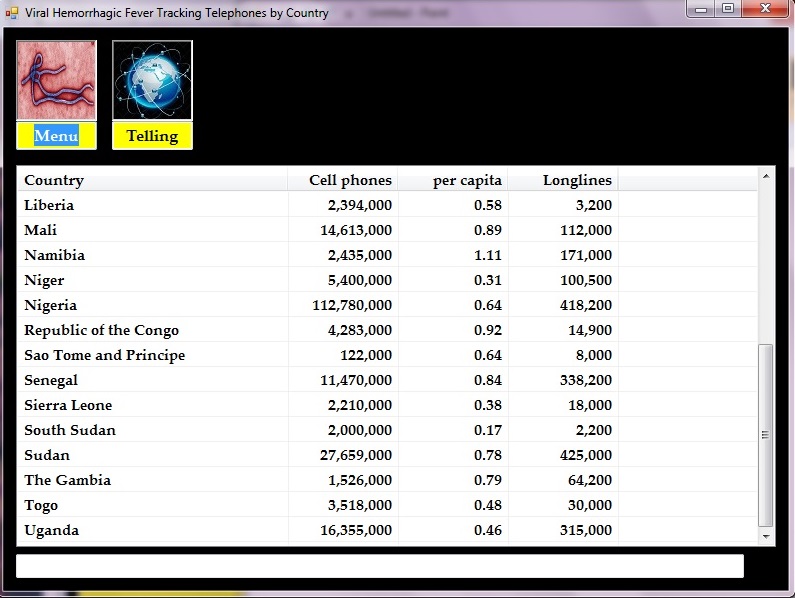The width and height of the screenshot is (795, 598).
Task: Click the app icon in title bar
Action: pyautogui.click(x=12, y=13)
